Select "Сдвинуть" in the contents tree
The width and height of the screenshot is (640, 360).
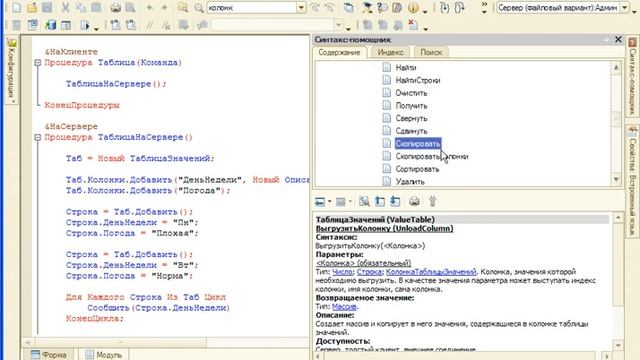click(x=411, y=131)
